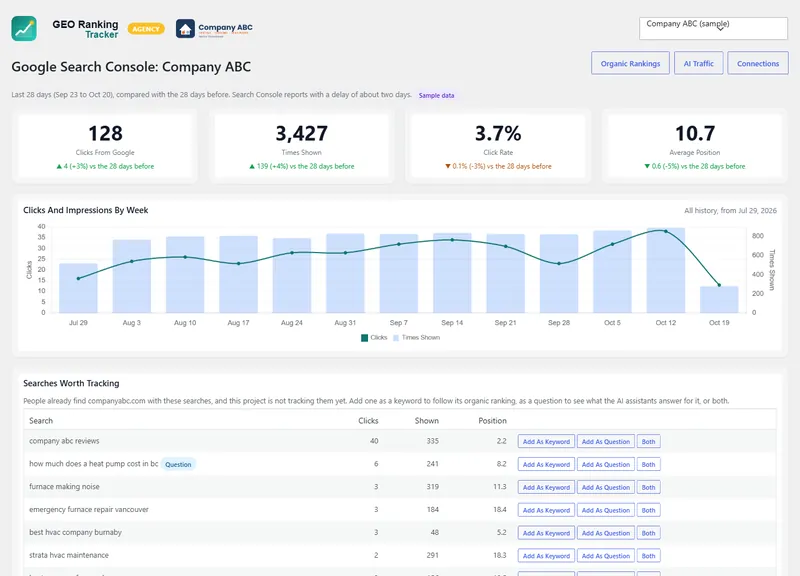Toggle Clicks series in chart legend
The height and width of the screenshot is (576, 800).
pos(374,338)
